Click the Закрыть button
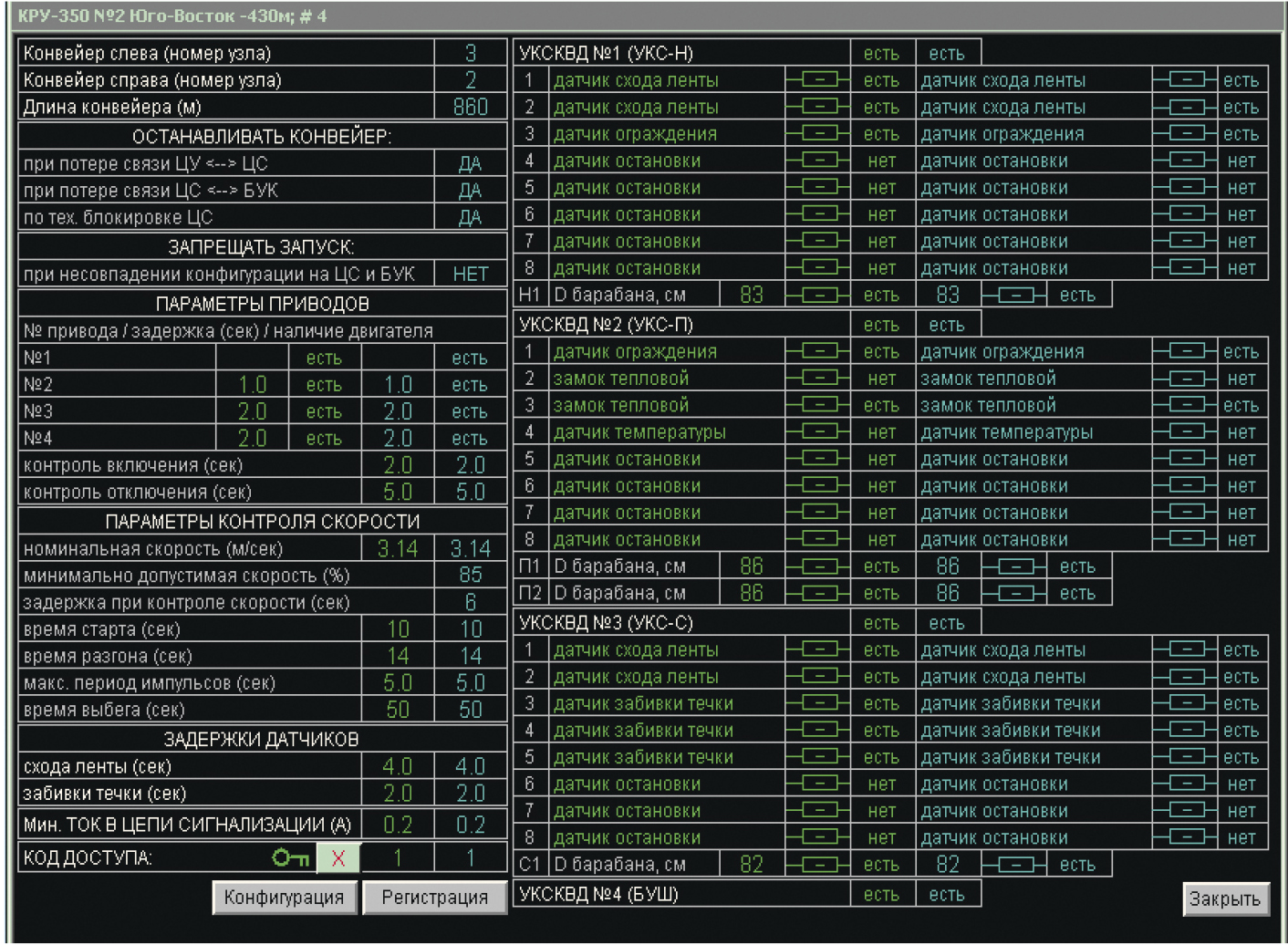The image size is (1288, 945). pos(1225,899)
